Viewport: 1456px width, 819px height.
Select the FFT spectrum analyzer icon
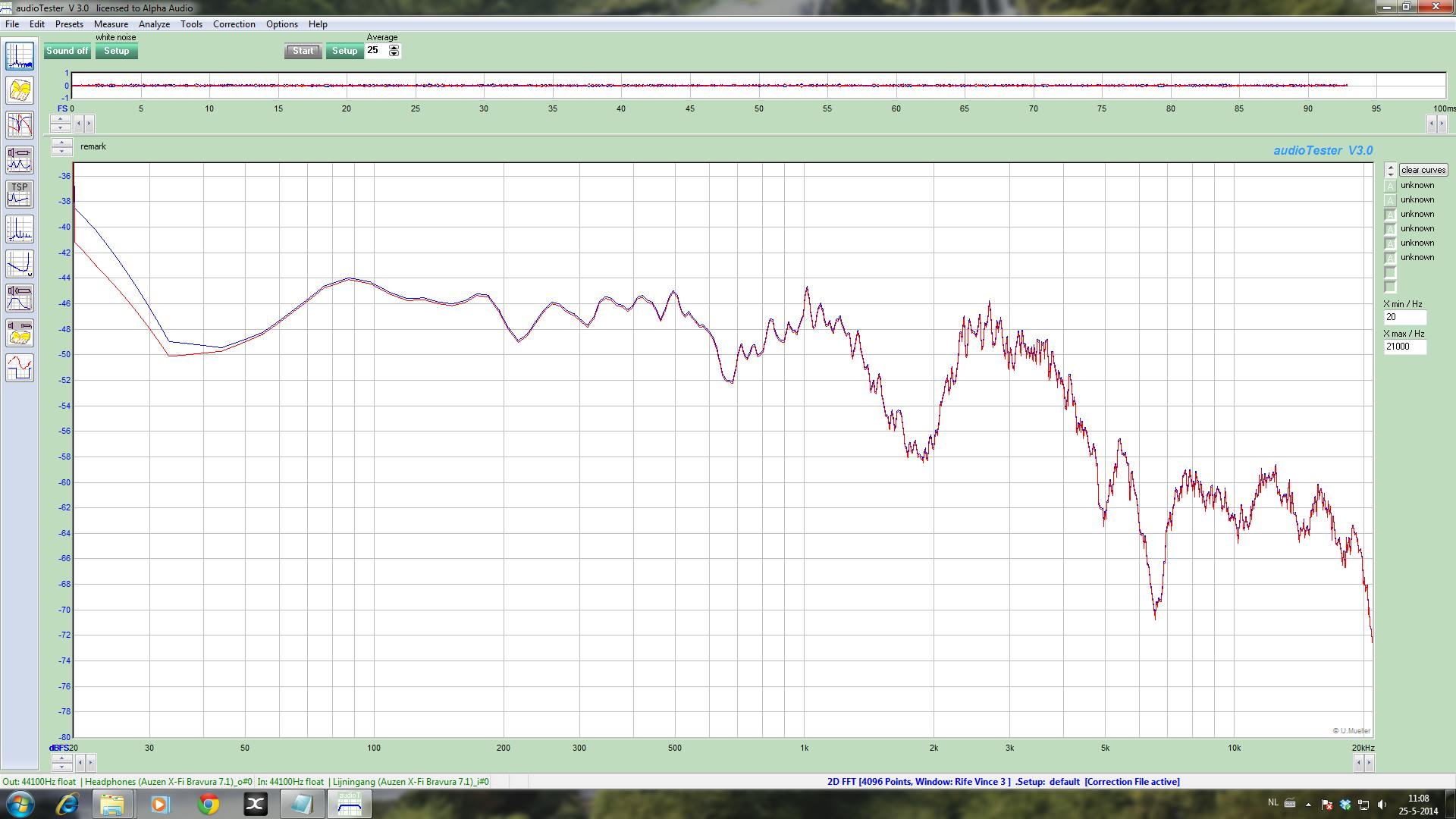point(20,57)
